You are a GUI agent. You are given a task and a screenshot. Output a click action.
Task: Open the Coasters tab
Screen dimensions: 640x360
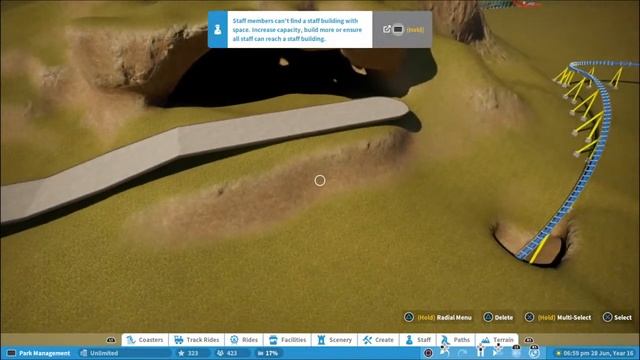(145, 340)
